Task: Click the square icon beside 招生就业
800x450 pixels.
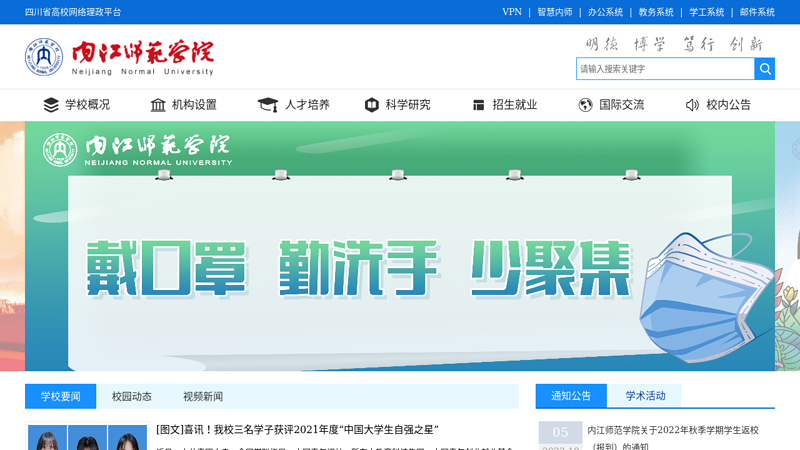Action: (479, 105)
